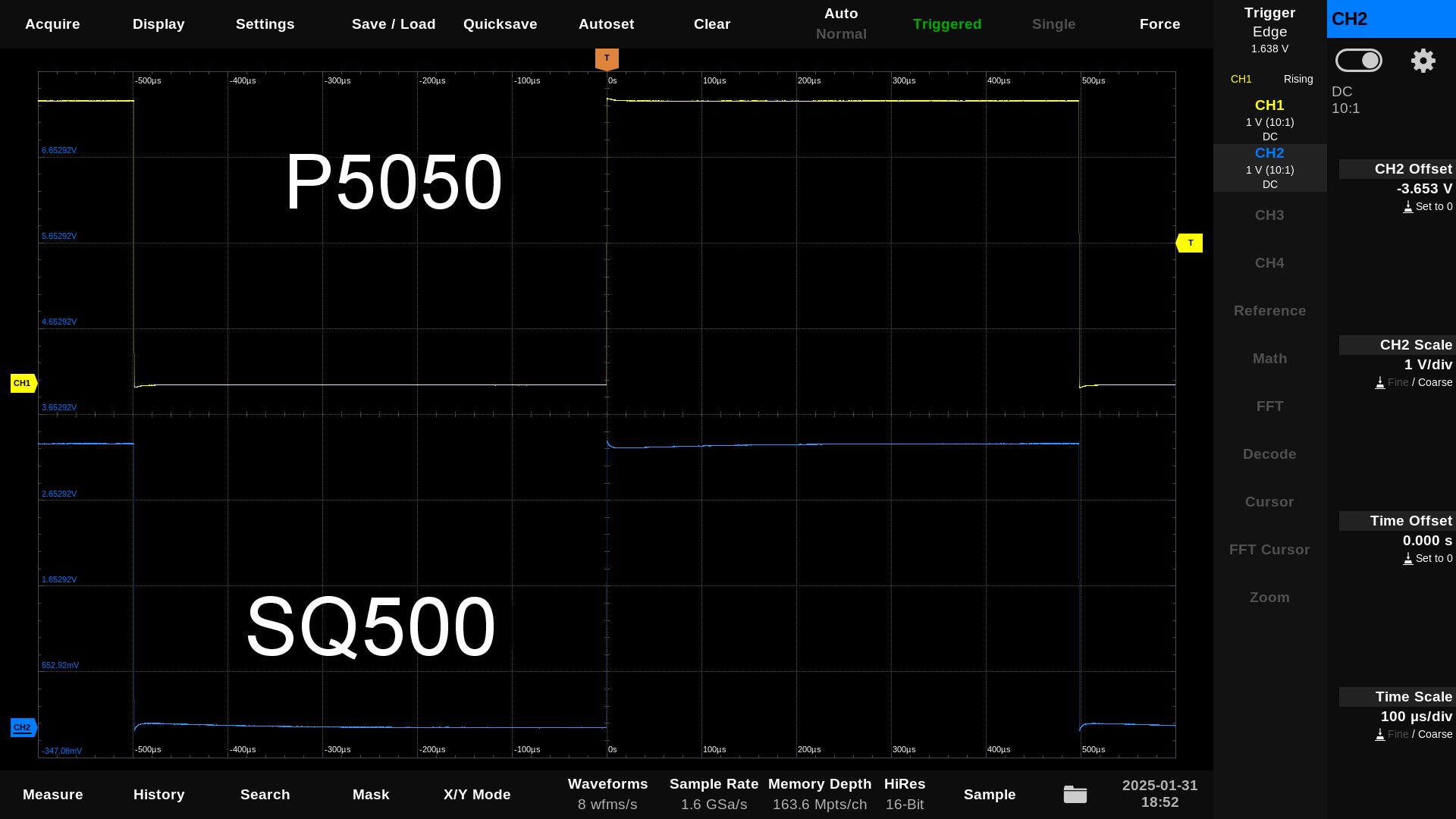Select the CH2 channel tab
This screenshot has height=819, width=1456.
tap(1269, 168)
